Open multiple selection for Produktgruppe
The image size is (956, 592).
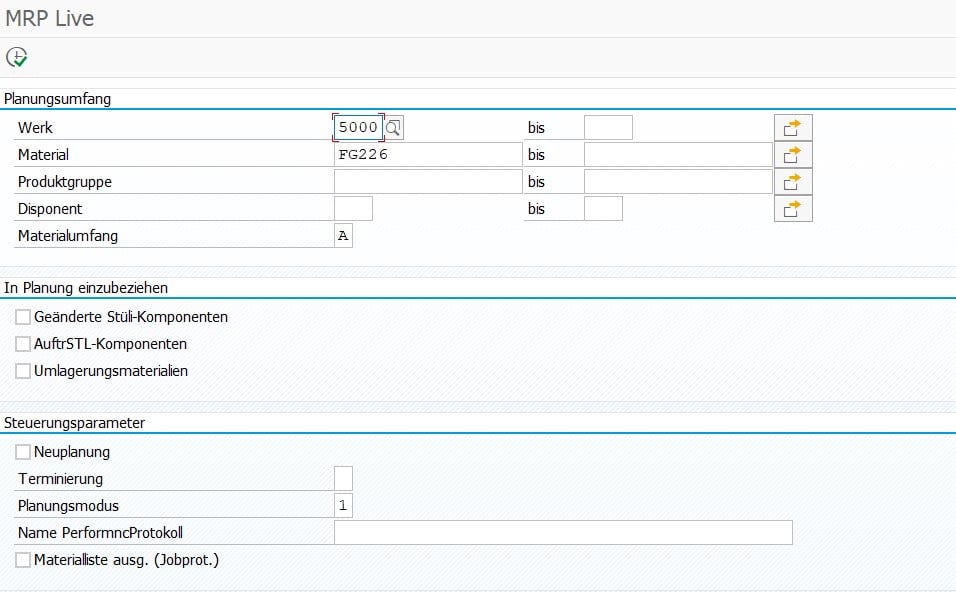point(794,181)
